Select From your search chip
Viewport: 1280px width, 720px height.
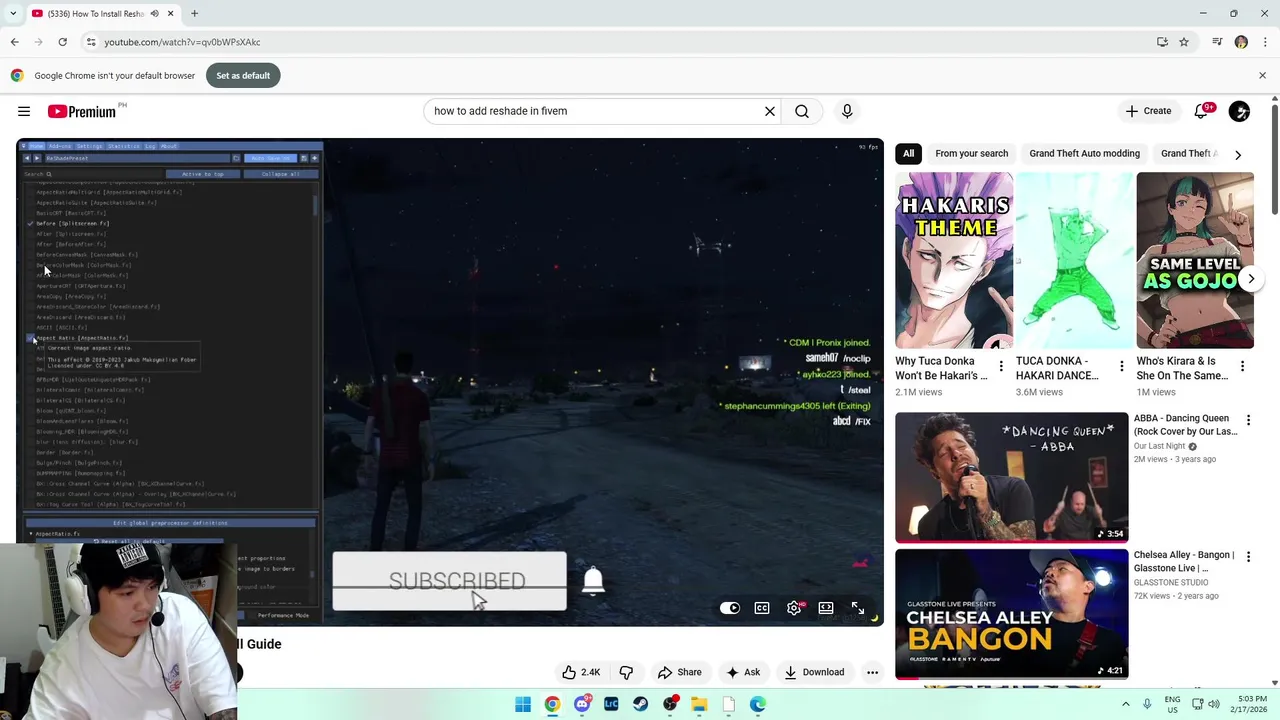pyautogui.click(x=971, y=153)
